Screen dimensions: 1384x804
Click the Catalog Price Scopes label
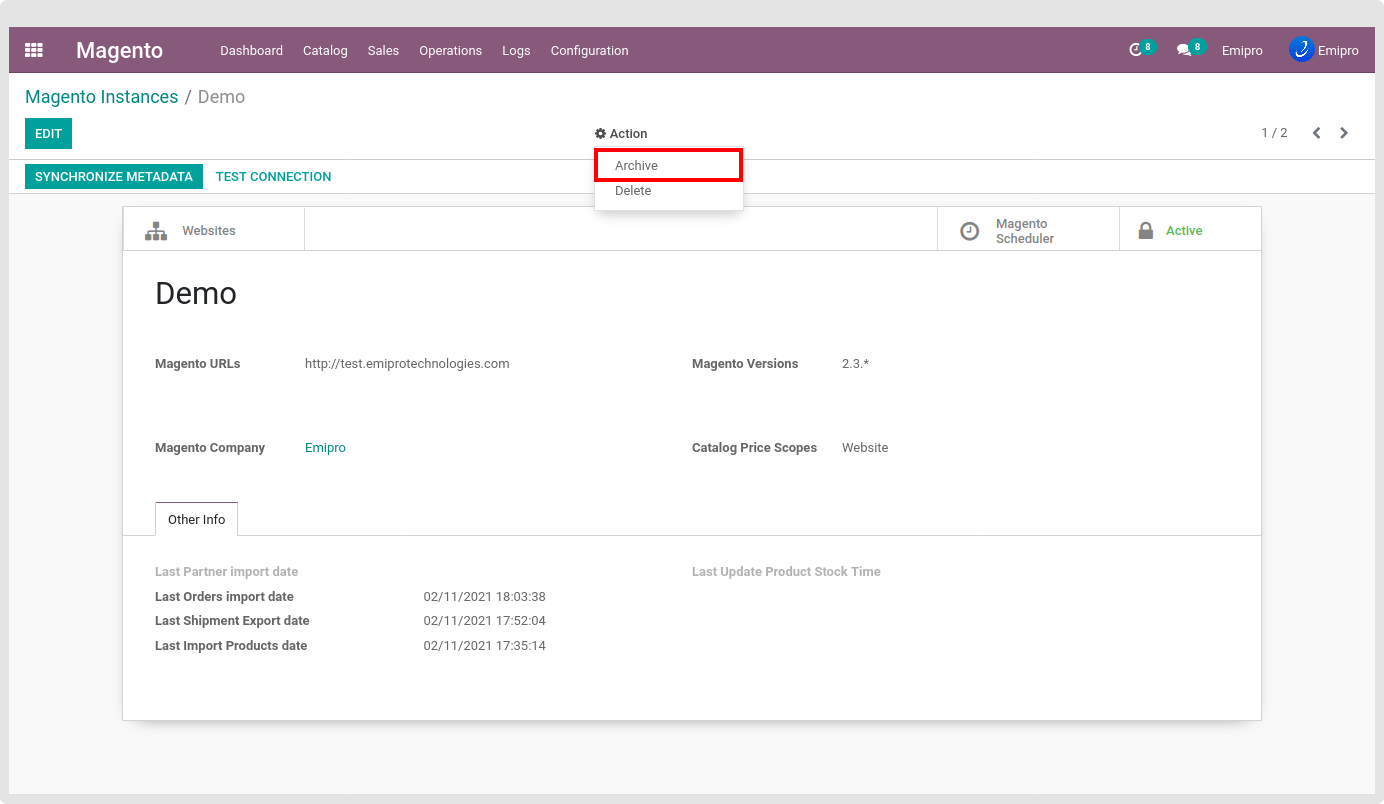point(754,448)
